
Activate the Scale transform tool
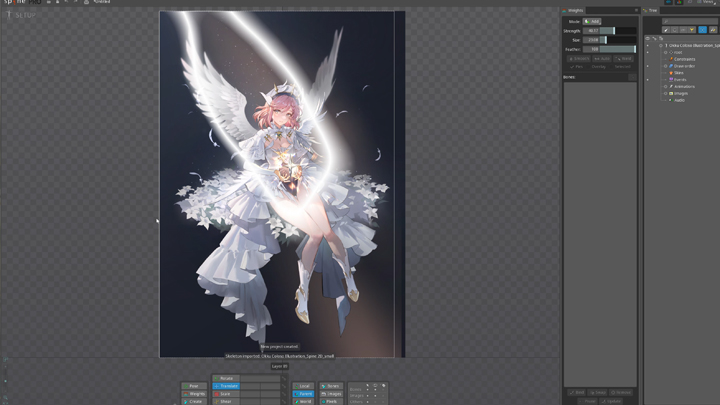[226, 394]
